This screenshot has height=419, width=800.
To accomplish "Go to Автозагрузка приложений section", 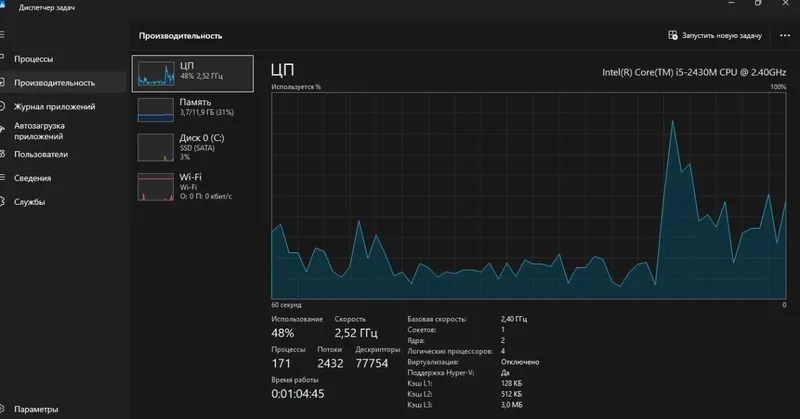I will point(61,131).
